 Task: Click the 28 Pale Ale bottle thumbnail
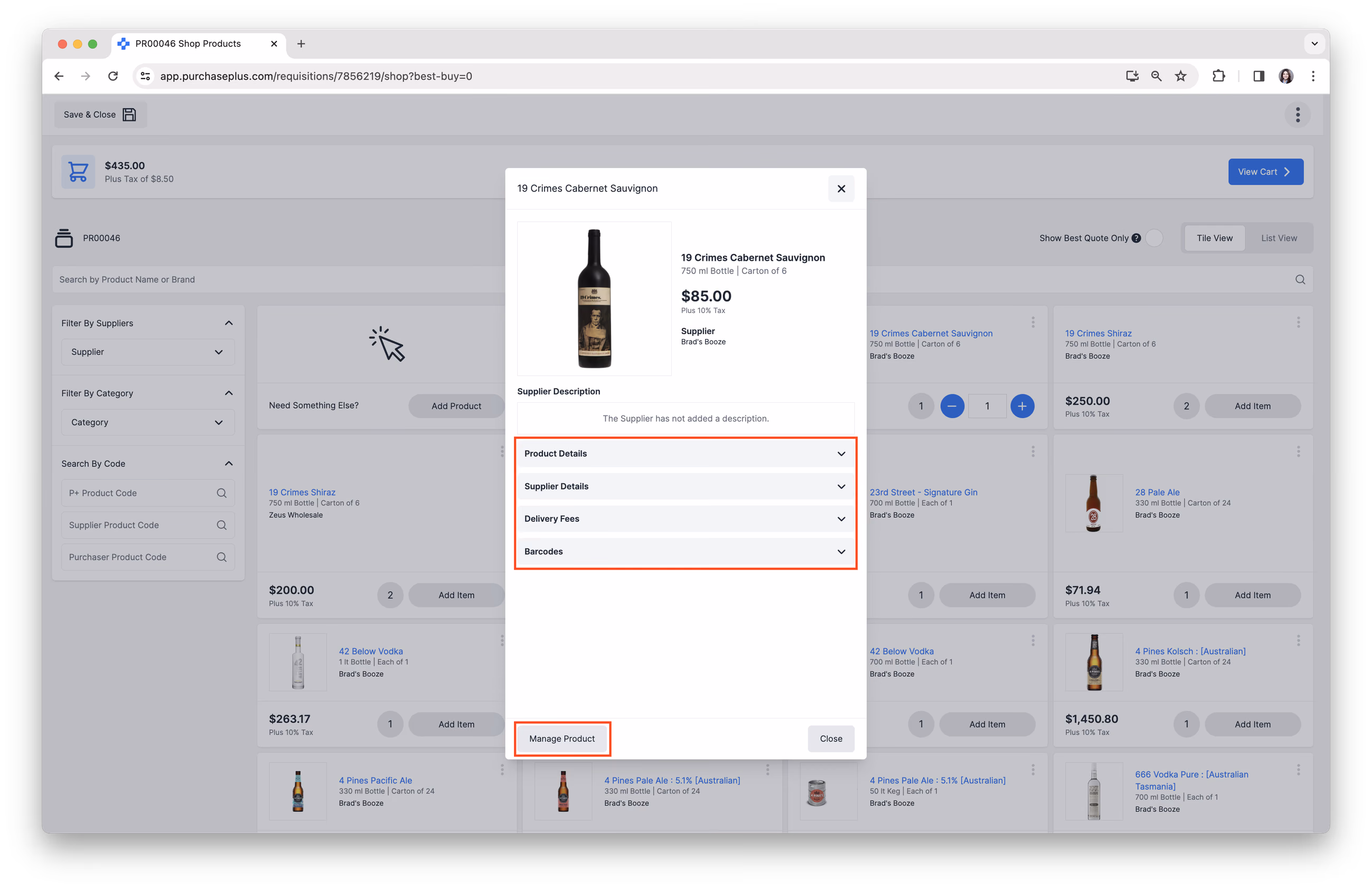pos(1093,503)
